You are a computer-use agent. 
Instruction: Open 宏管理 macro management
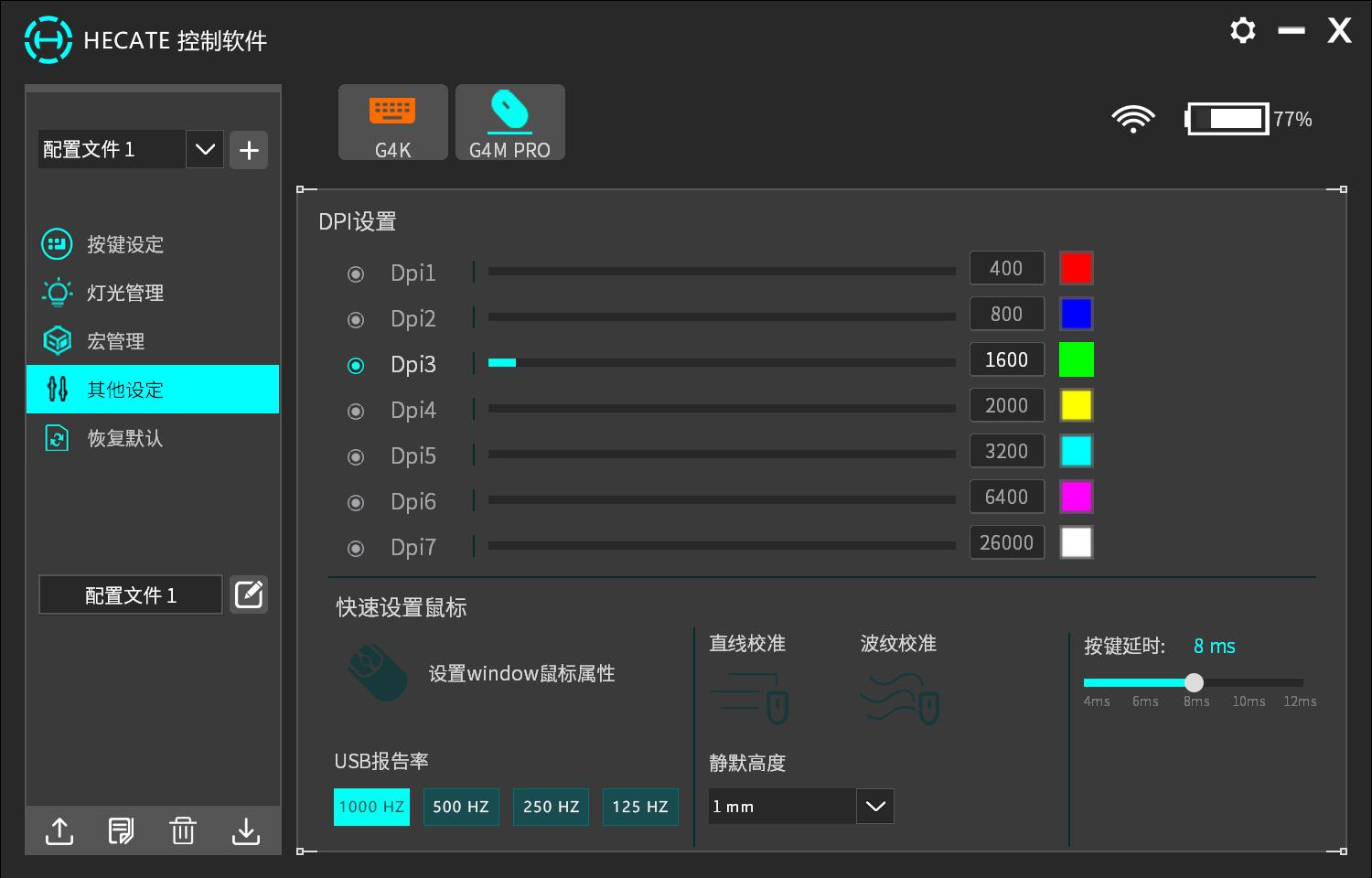[114, 340]
